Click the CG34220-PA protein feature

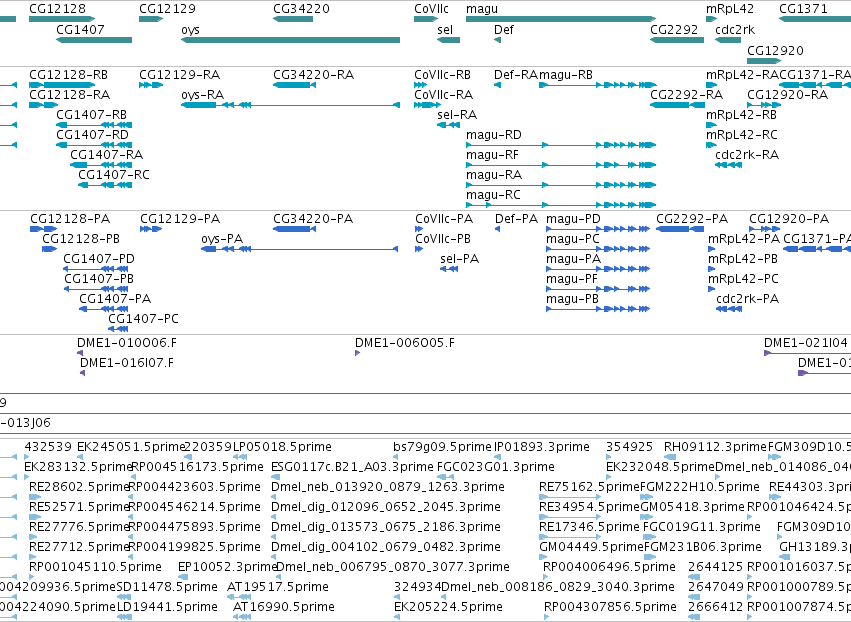(295, 229)
